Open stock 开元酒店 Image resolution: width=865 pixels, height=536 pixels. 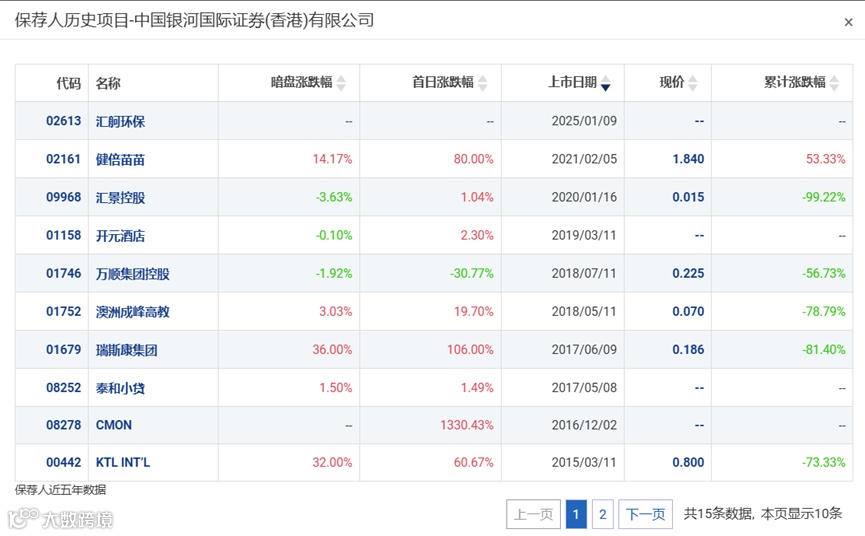120,235
